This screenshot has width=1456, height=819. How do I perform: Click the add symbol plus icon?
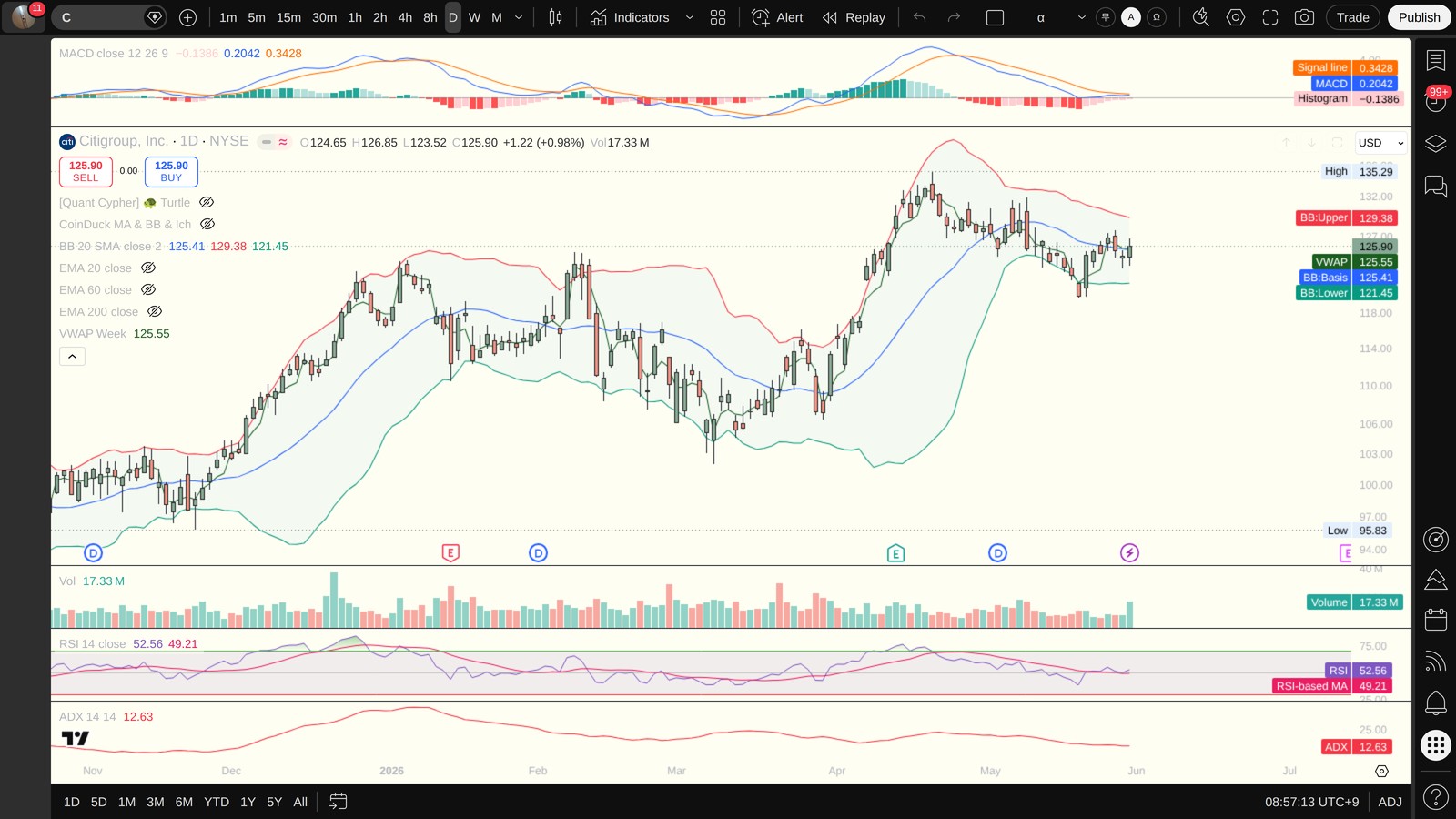pos(187,17)
